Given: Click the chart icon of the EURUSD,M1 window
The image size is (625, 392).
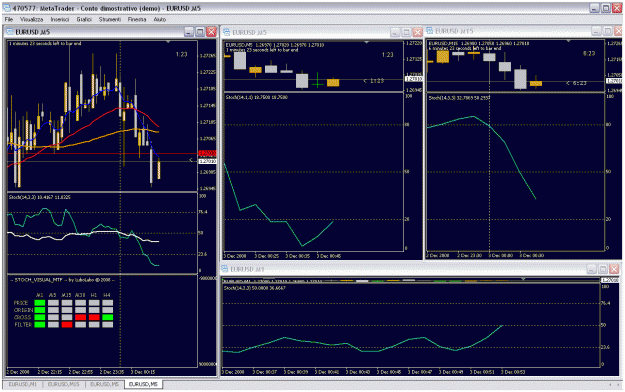Looking at the screenshot, I should click(x=225, y=269).
